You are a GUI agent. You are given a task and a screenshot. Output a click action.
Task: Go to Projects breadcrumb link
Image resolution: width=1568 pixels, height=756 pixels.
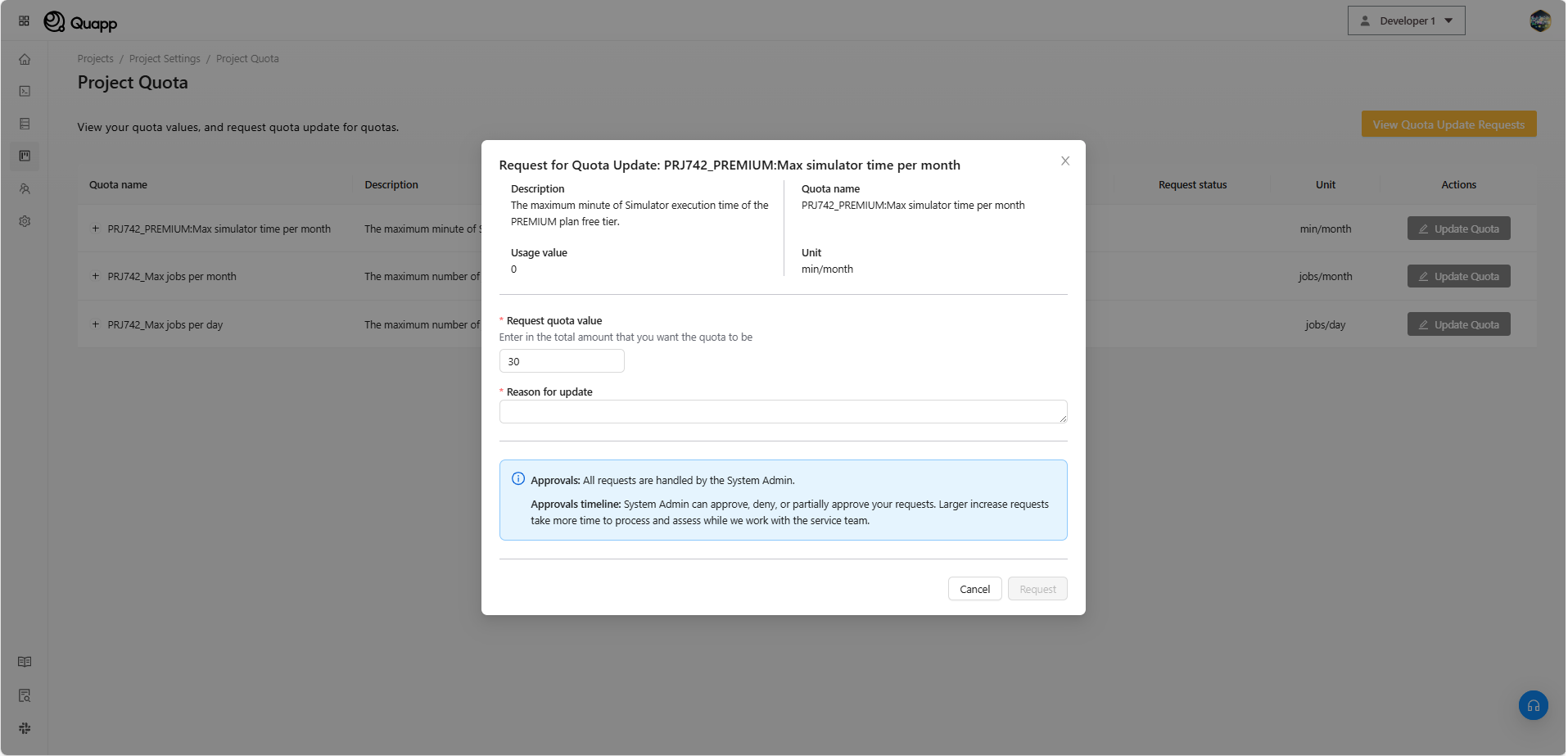point(95,59)
